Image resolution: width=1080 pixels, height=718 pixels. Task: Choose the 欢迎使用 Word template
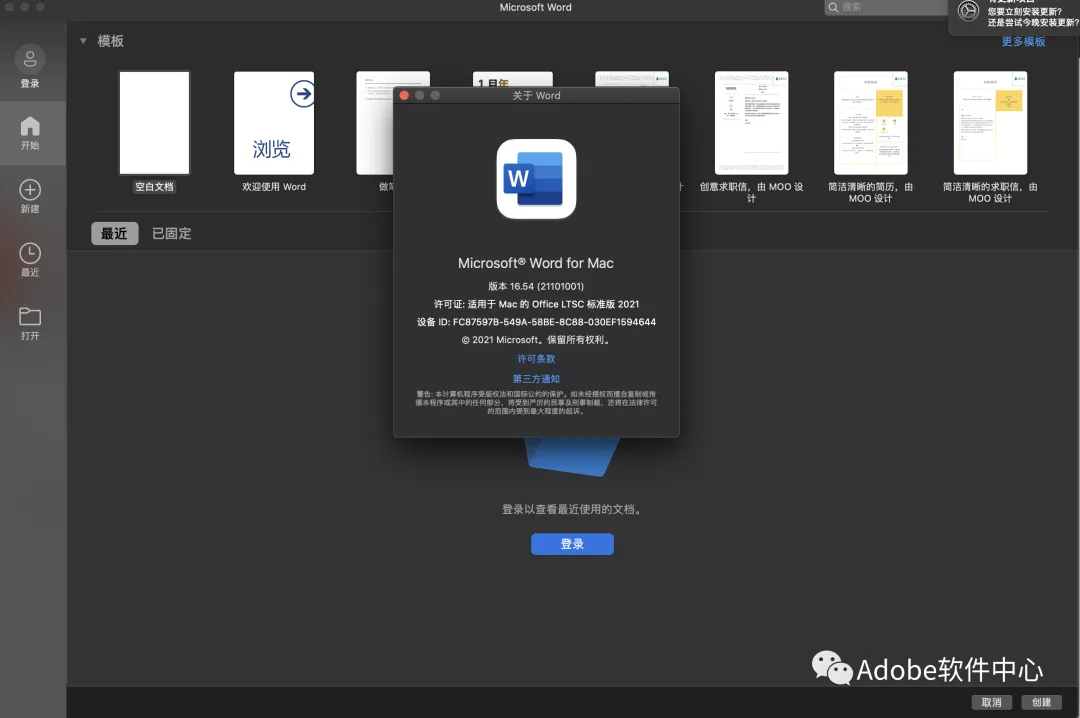274,123
